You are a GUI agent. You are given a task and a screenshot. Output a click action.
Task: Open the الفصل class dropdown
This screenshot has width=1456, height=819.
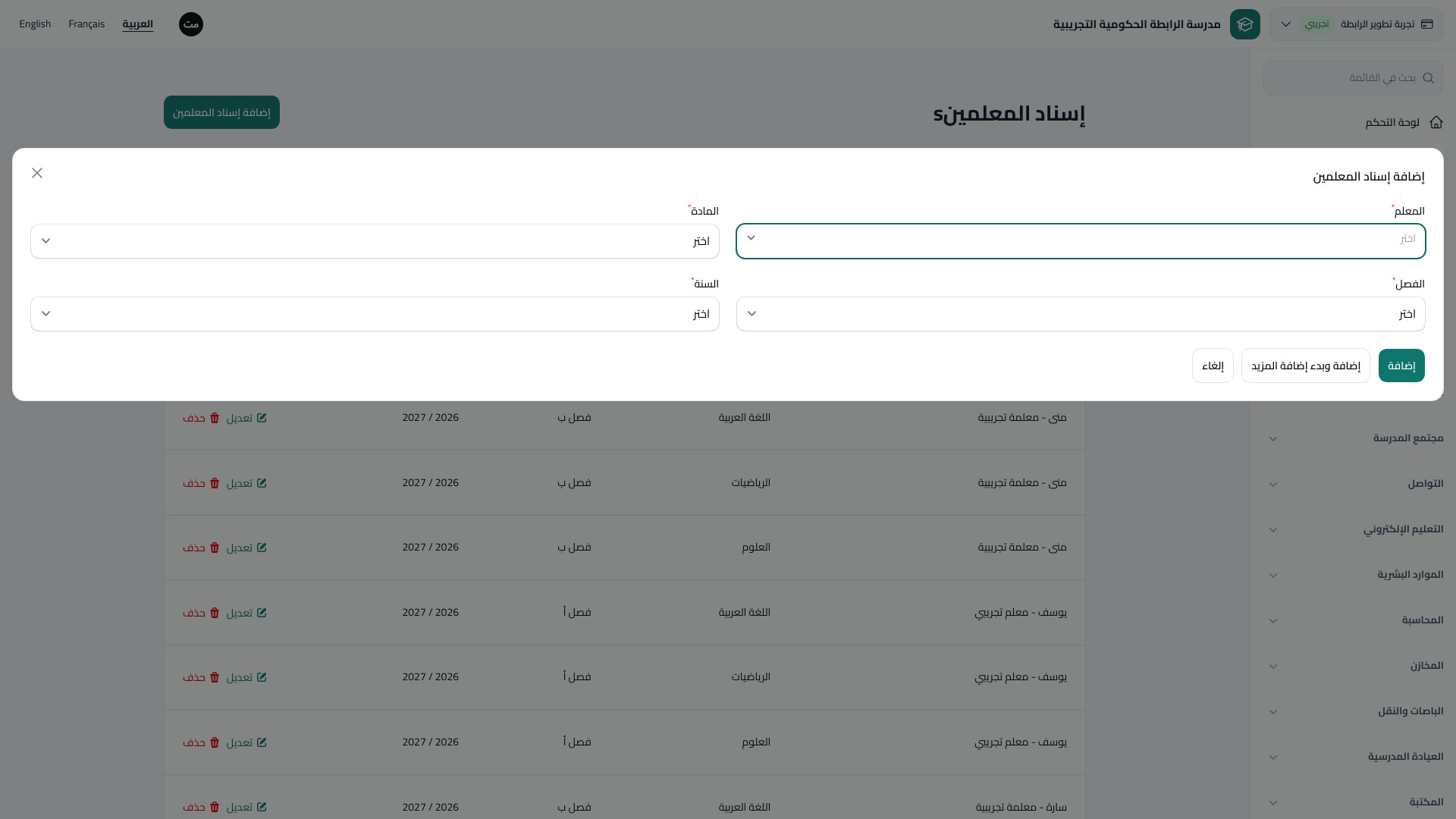click(x=1081, y=314)
